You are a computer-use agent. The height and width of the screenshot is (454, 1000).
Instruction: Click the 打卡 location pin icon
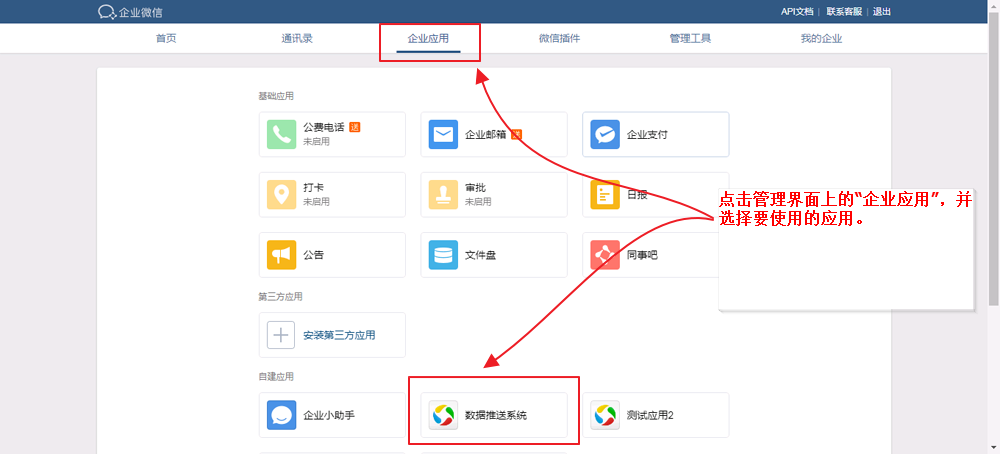[x=282, y=194]
